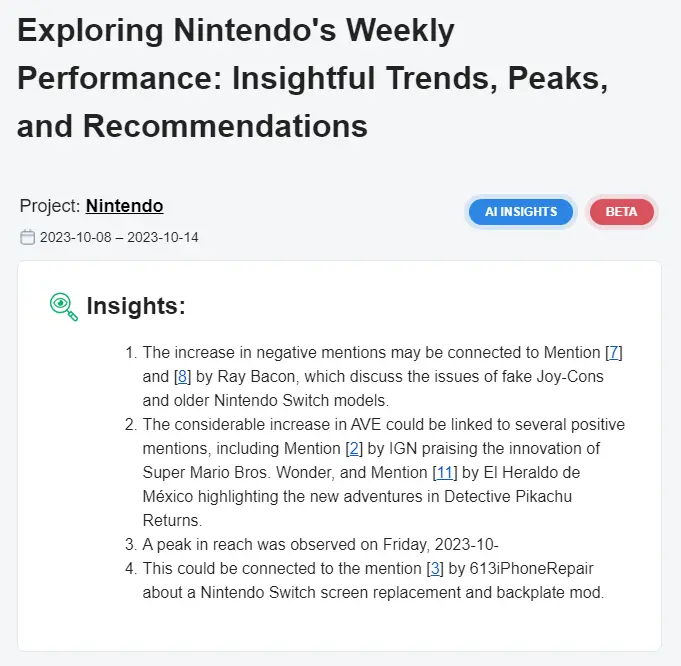Open mention reference [8] by Ray Bacon

182,376
